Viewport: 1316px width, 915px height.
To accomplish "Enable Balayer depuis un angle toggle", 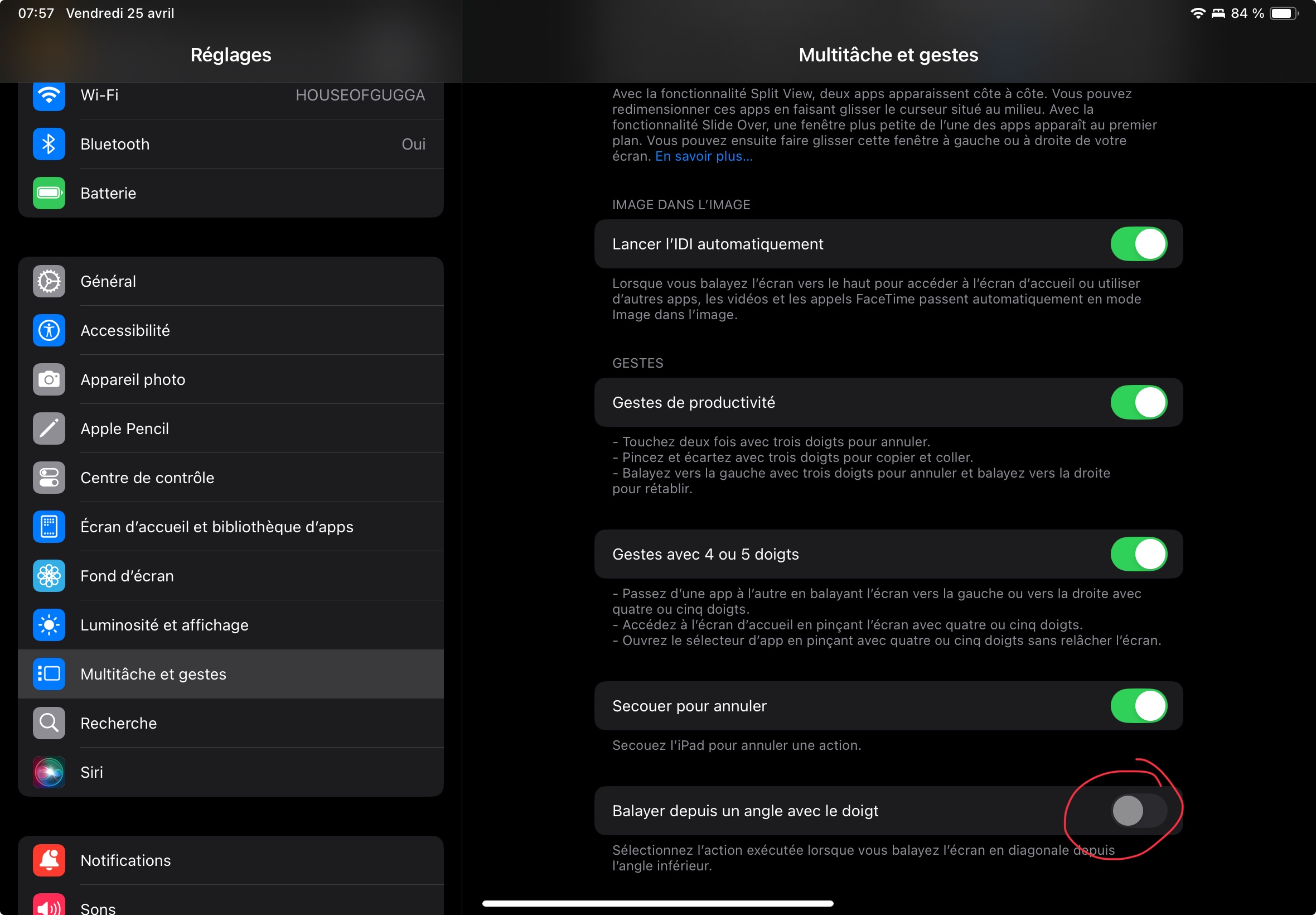I will [1138, 811].
